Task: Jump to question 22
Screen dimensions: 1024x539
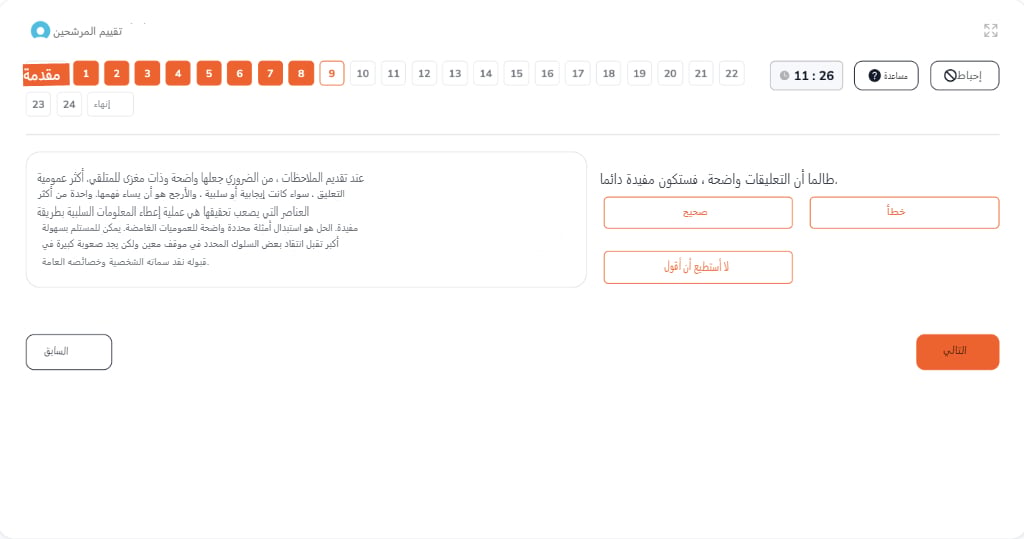Action: (x=731, y=73)
